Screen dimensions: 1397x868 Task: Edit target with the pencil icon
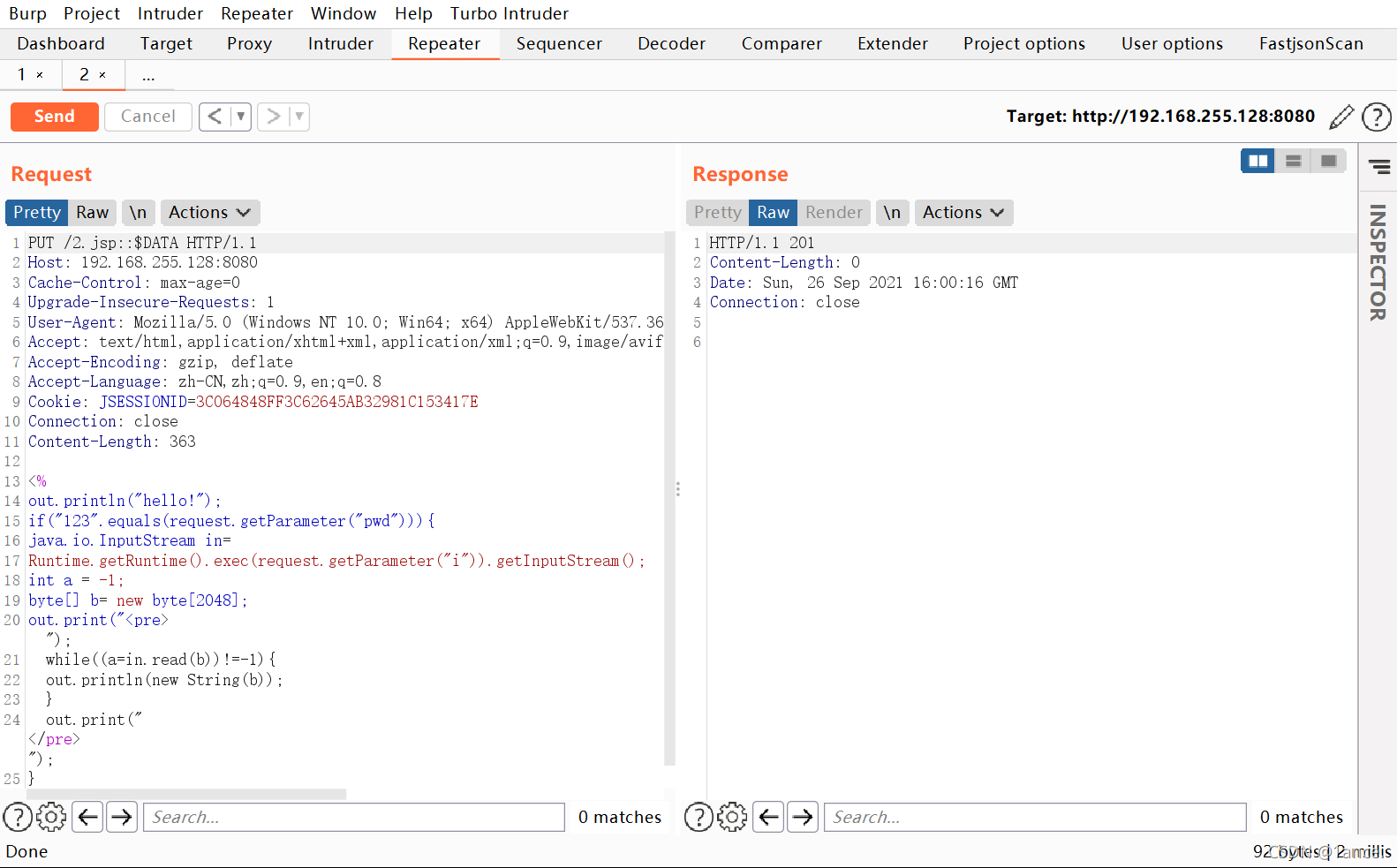pos(1340,117)
